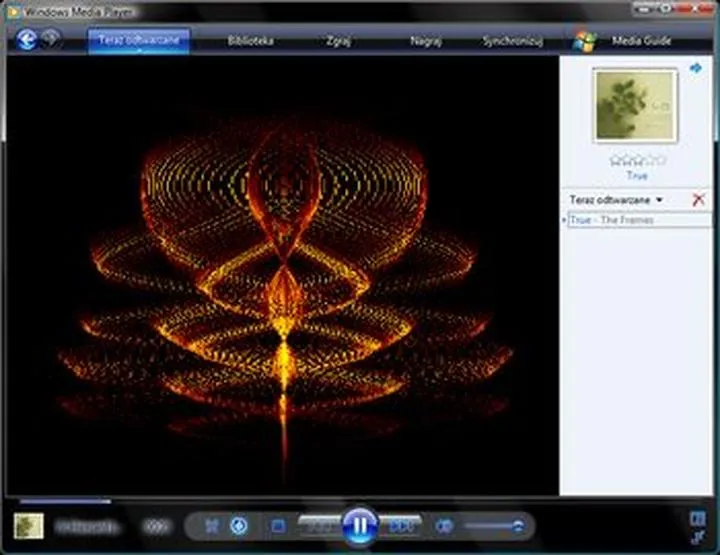Screen dimensions: 720x555
Task: Click the blurred track info text in control bar
Action: tap(87, 527)
